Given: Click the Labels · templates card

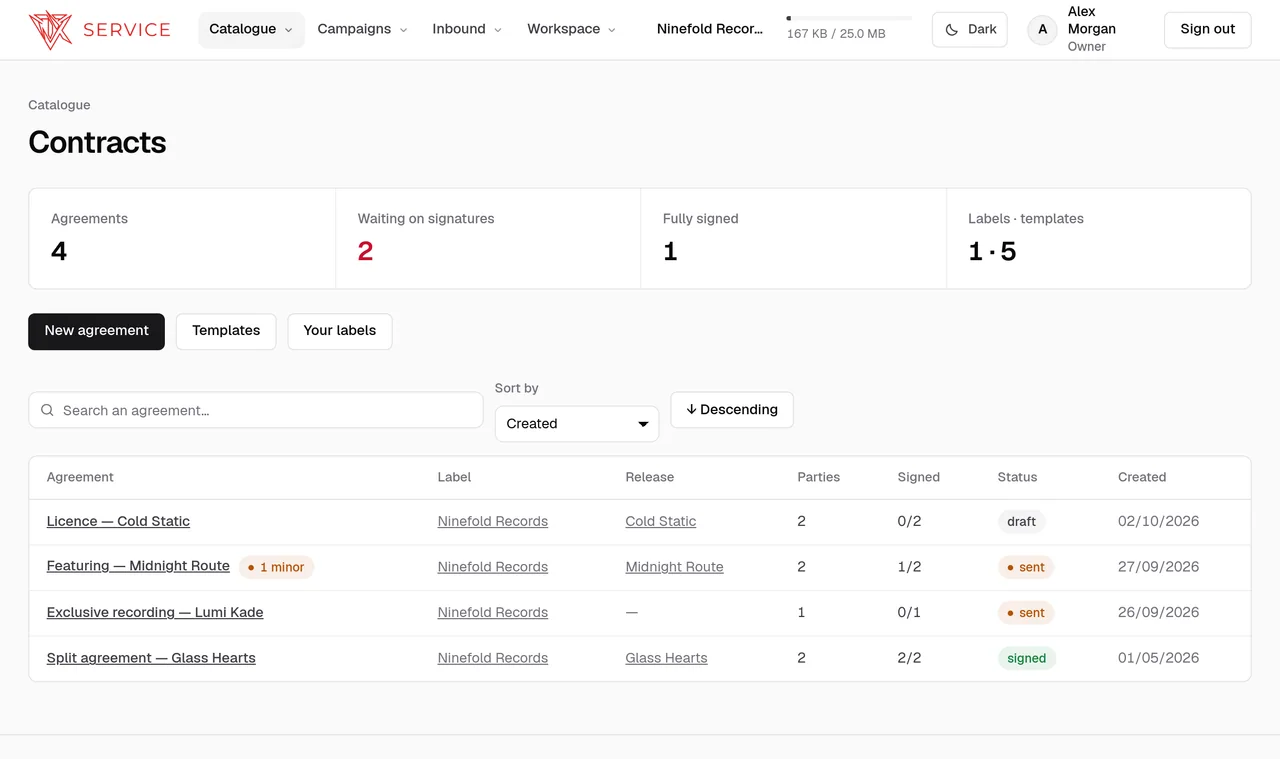Looking at the screenshot, I should tap(1098, 238).
